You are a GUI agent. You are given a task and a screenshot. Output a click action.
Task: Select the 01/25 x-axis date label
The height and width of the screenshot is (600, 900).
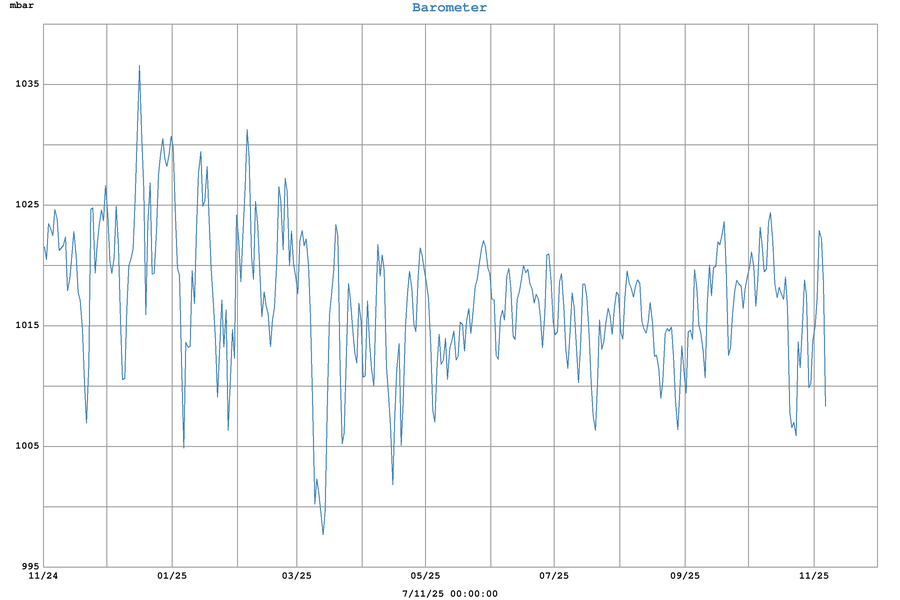coord(172,576)
